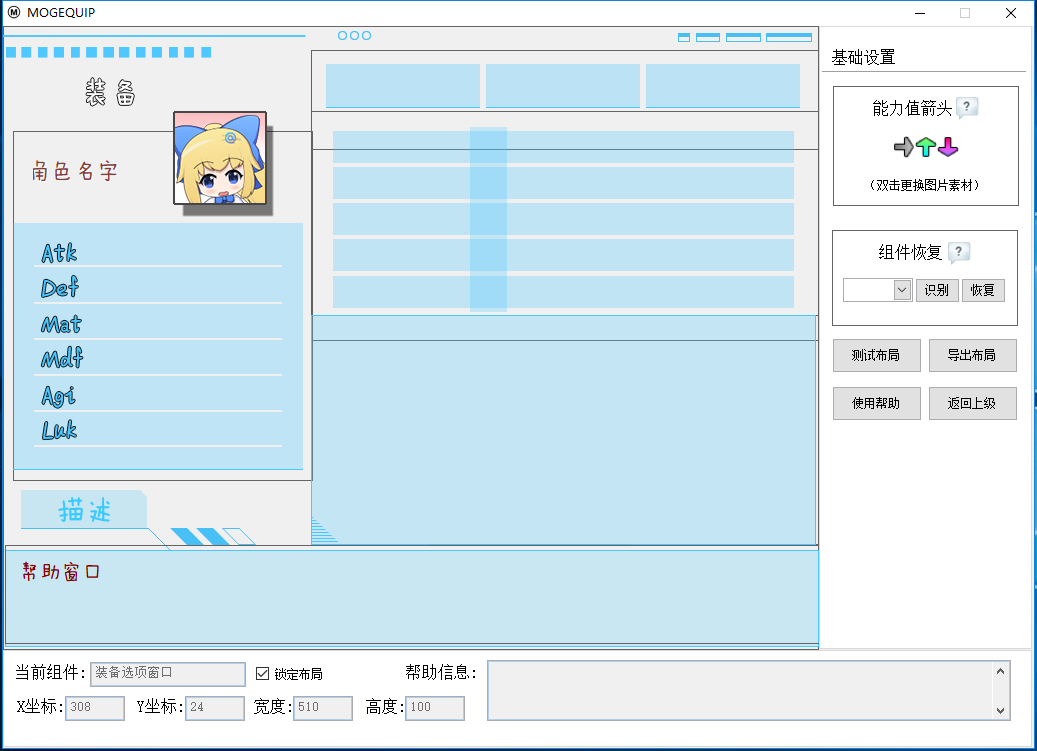Click the X坐标 input field
This screenshot has height=751, width=1037.
[95, 708]
